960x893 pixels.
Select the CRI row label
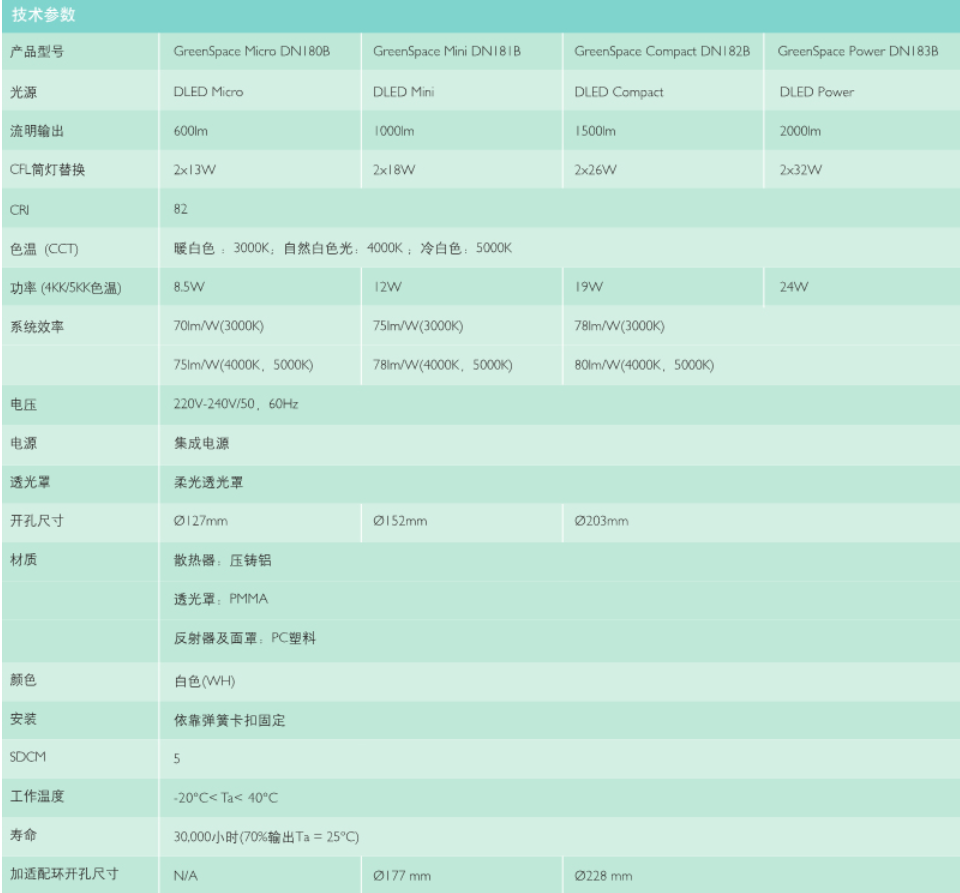pyautogui.click(x=20, y=210)
